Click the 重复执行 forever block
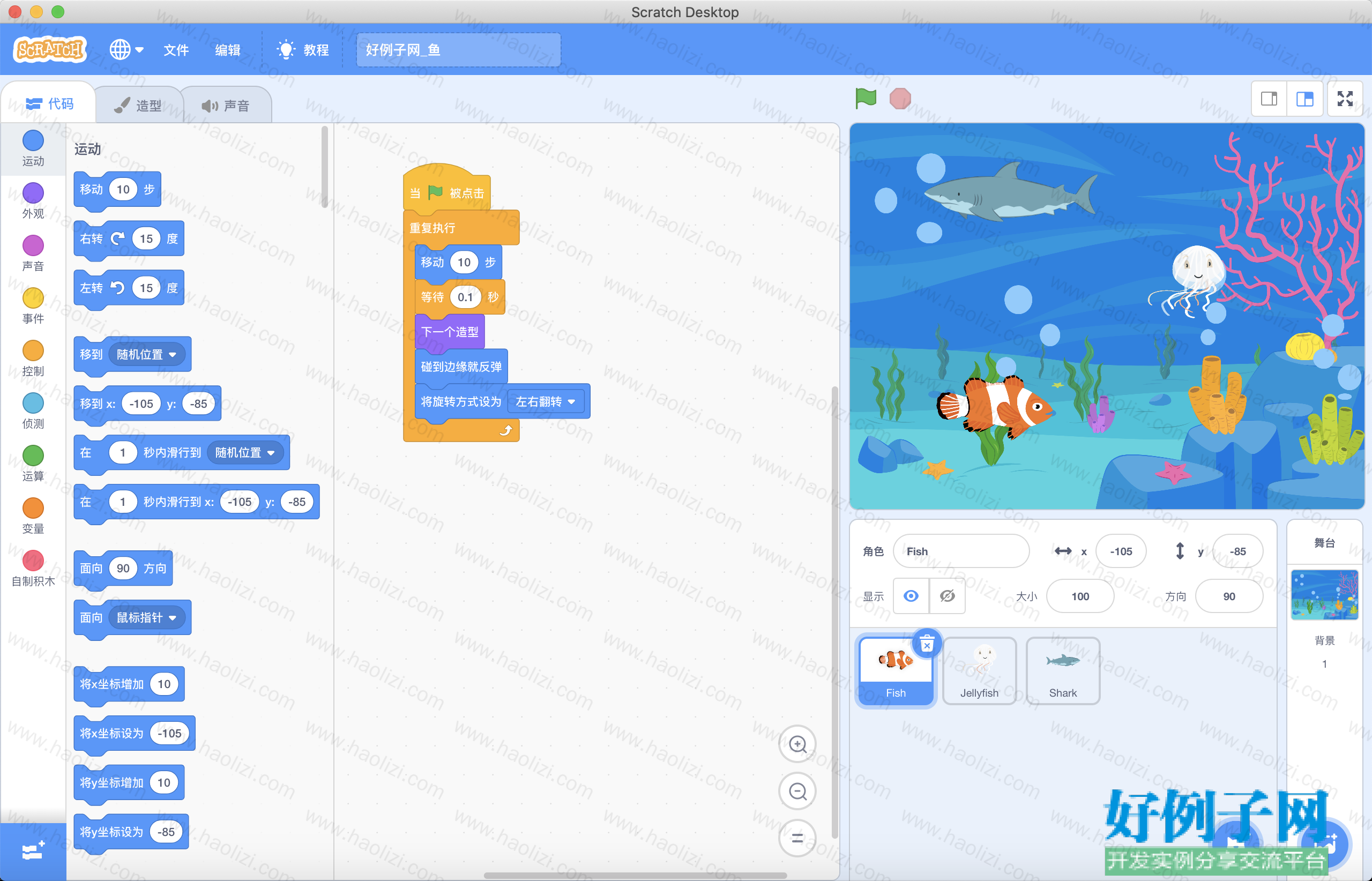1372x881 pixels. pyautogui.click(x=461, y=228)
